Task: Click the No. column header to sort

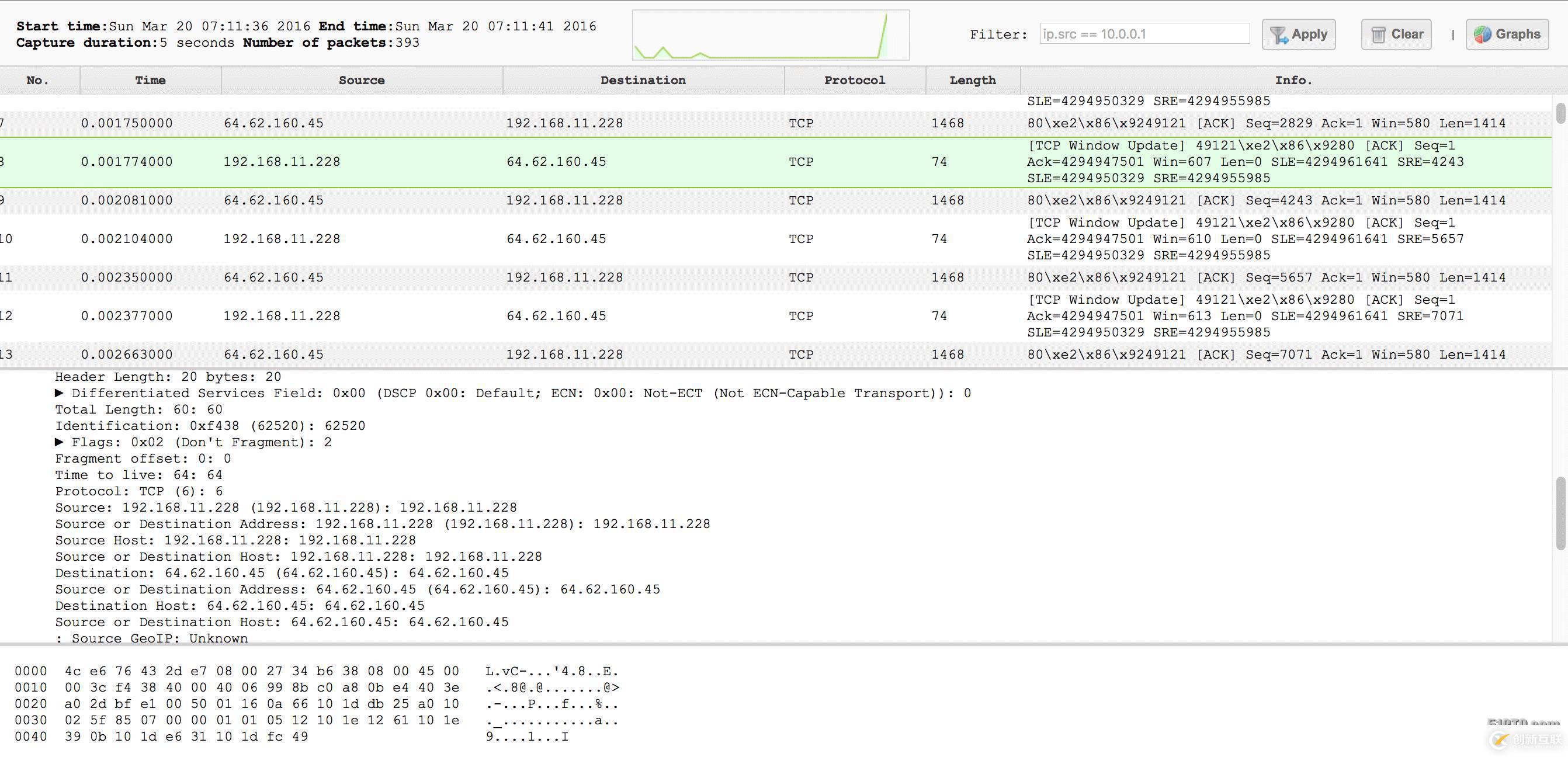Action: point(38,79)
